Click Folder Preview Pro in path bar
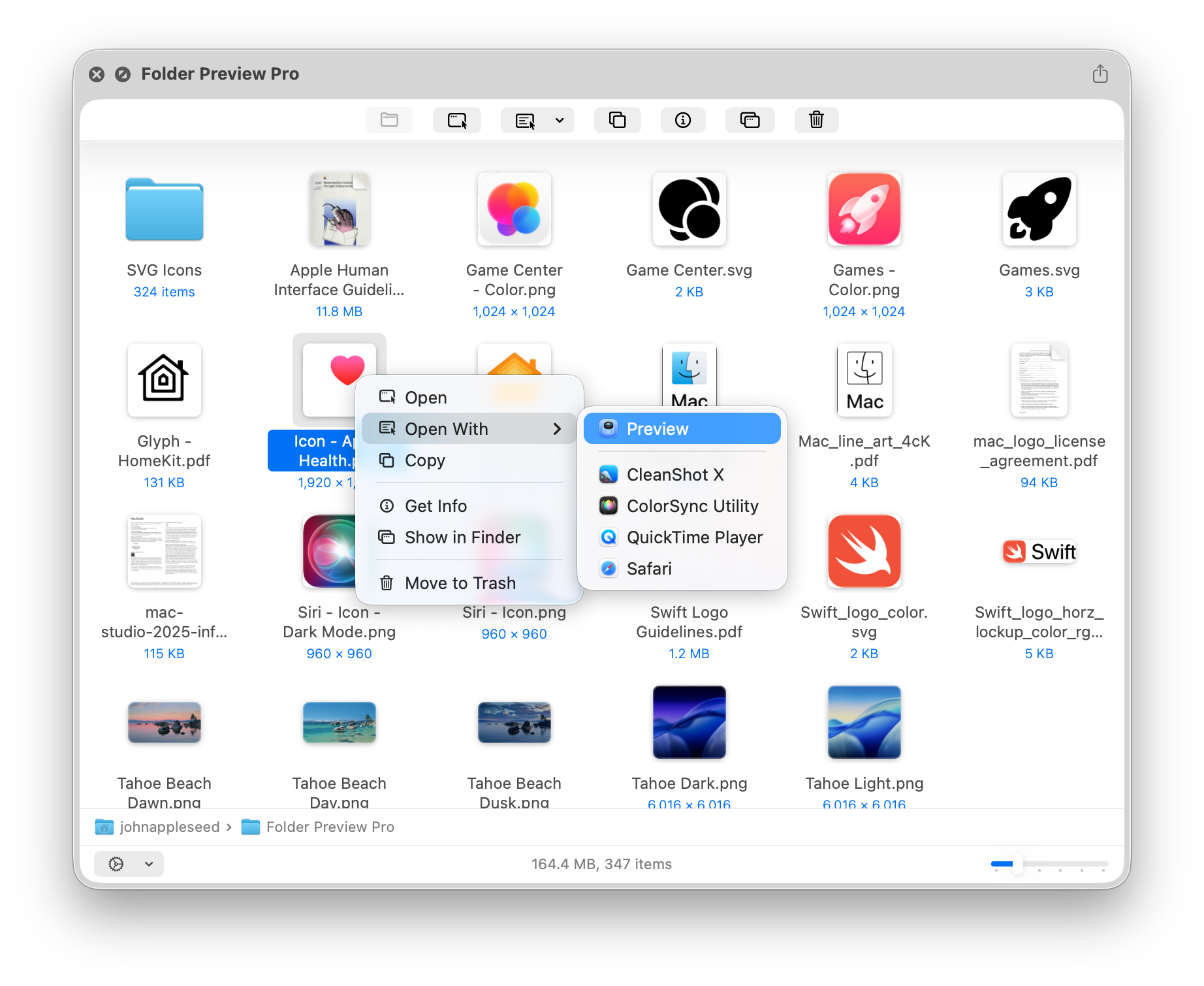 pos(330,827)
